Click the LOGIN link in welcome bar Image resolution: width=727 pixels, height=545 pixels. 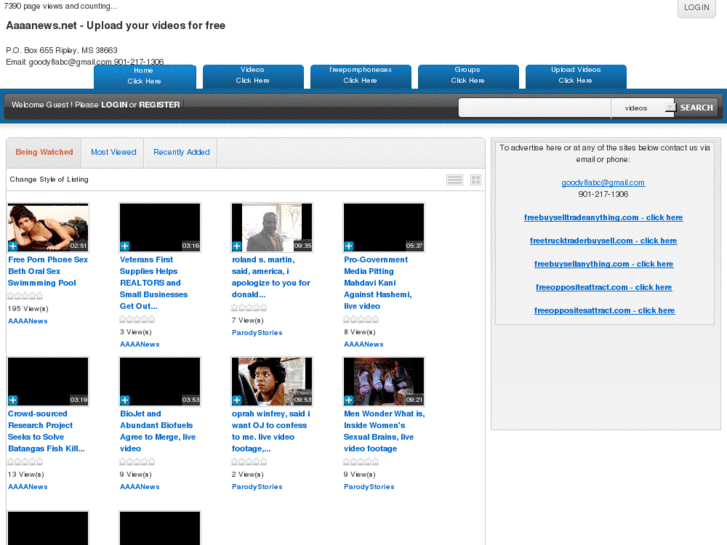[x=114, y=105]
